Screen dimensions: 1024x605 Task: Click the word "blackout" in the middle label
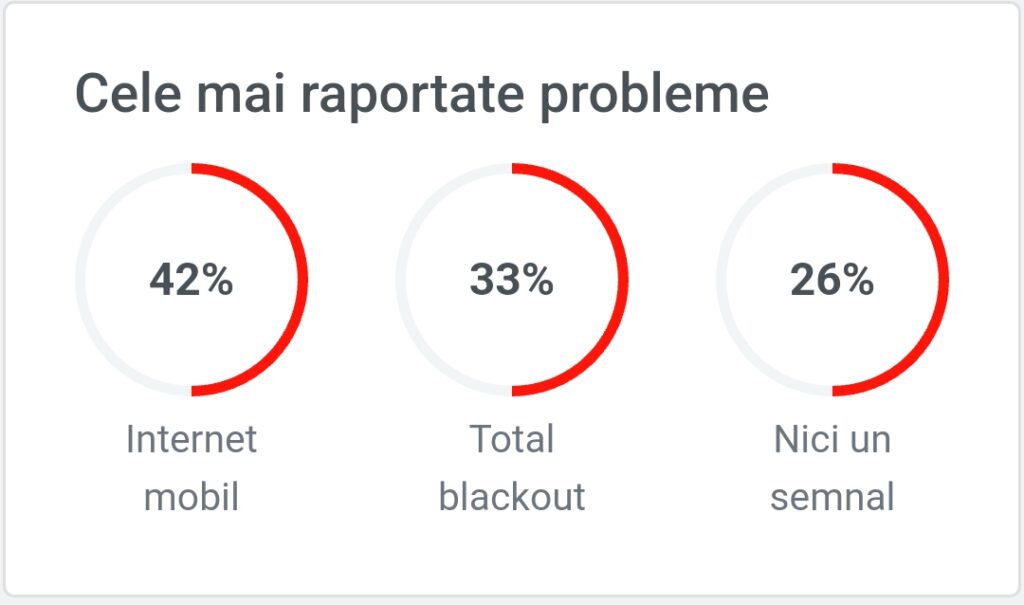(x=512, y=497)
